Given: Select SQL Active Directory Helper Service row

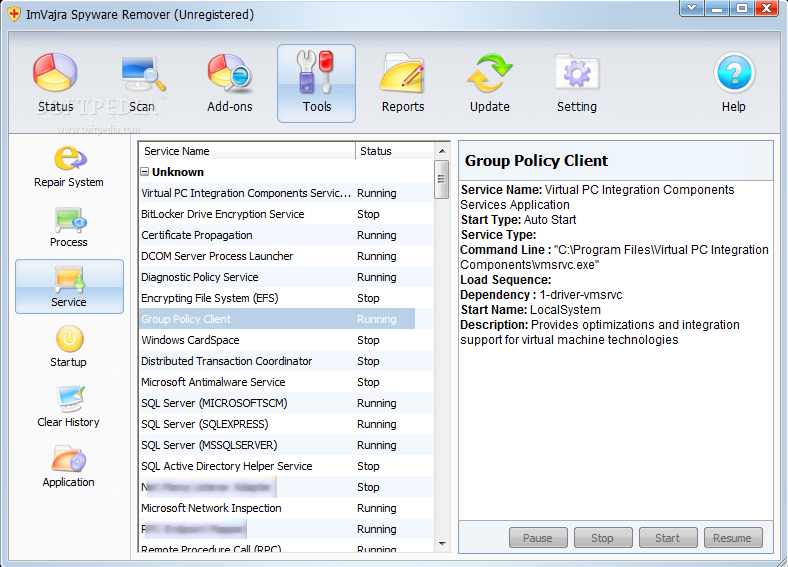Looking at the screenshot, I should coord(286,466).
